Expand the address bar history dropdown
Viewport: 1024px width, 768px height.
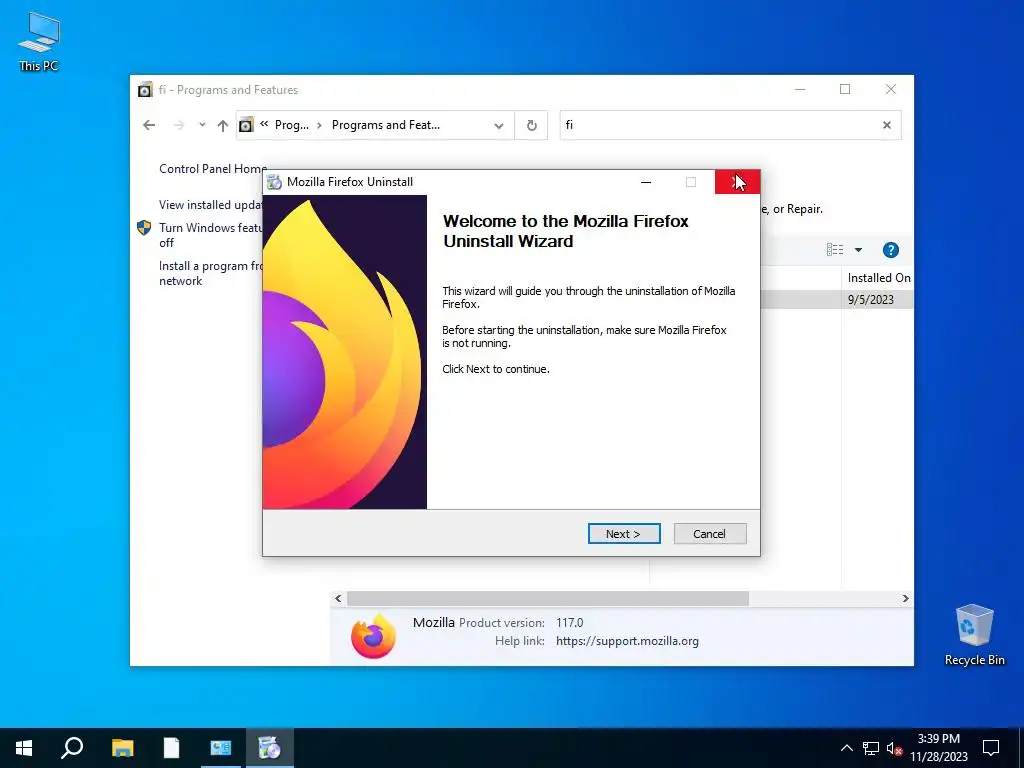click(x=499, y=125)
